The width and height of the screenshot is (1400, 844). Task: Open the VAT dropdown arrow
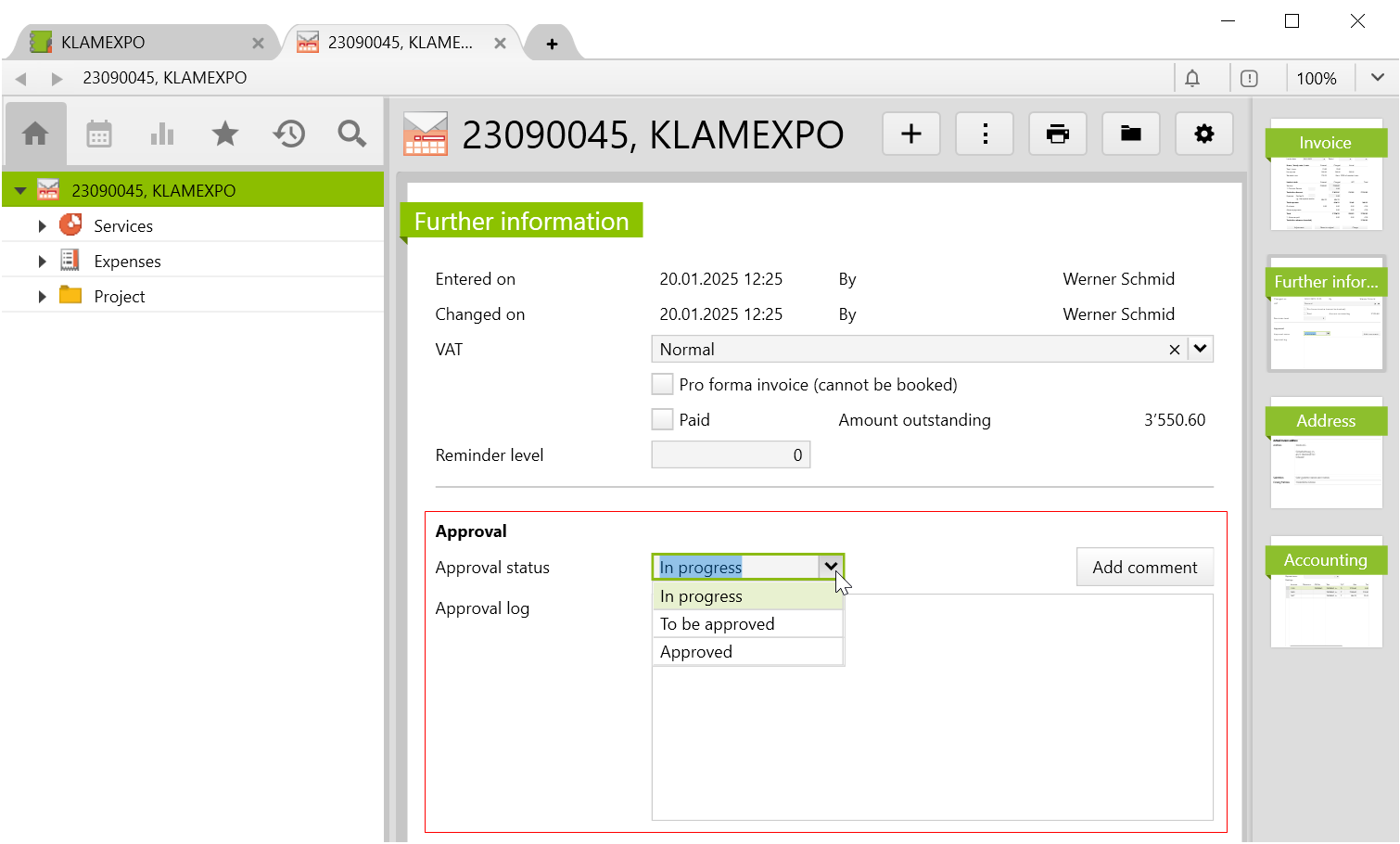coord(1200,350)
